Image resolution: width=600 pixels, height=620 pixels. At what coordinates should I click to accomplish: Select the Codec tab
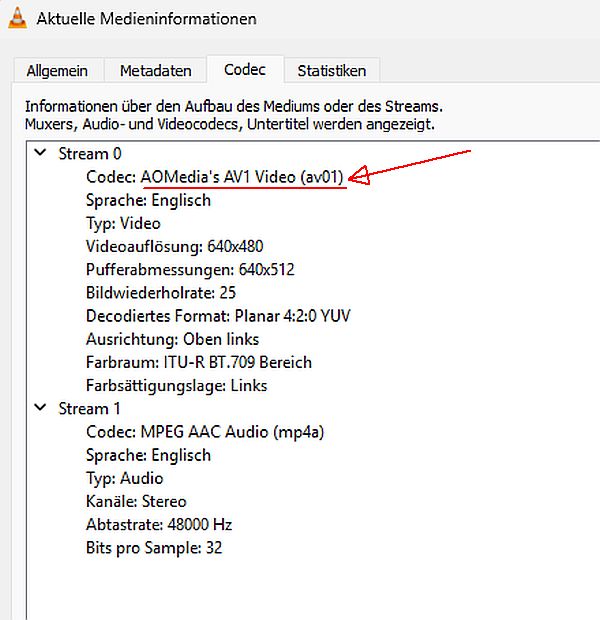(x=245, y=70)
